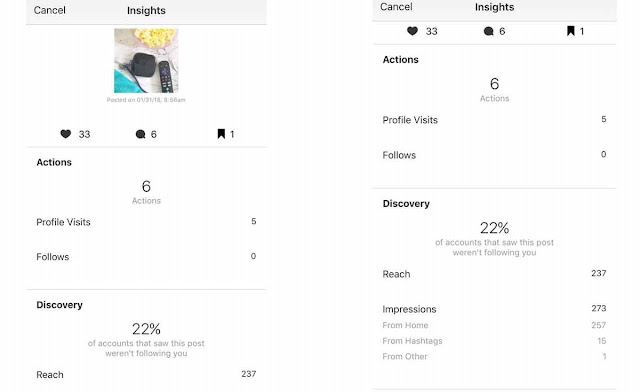640x392 pixels.
Task: Tap Cancel on the left Insights screen
Action: click(x=49, y=10)
